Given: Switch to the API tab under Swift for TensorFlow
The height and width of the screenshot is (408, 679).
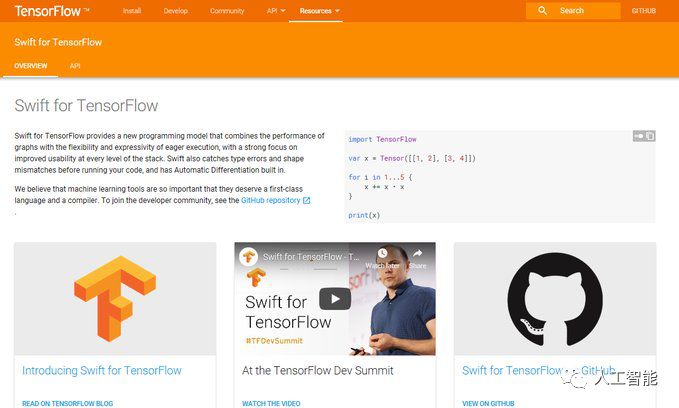Looking at the screenshot, I should 75,66.
